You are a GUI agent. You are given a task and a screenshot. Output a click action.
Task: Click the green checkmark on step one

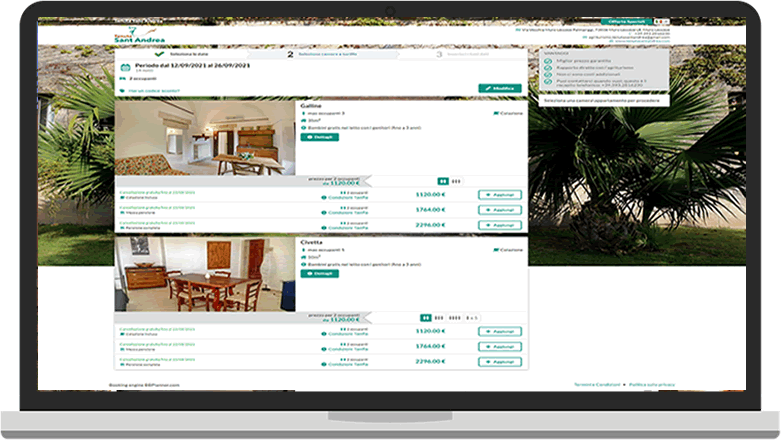160,54
